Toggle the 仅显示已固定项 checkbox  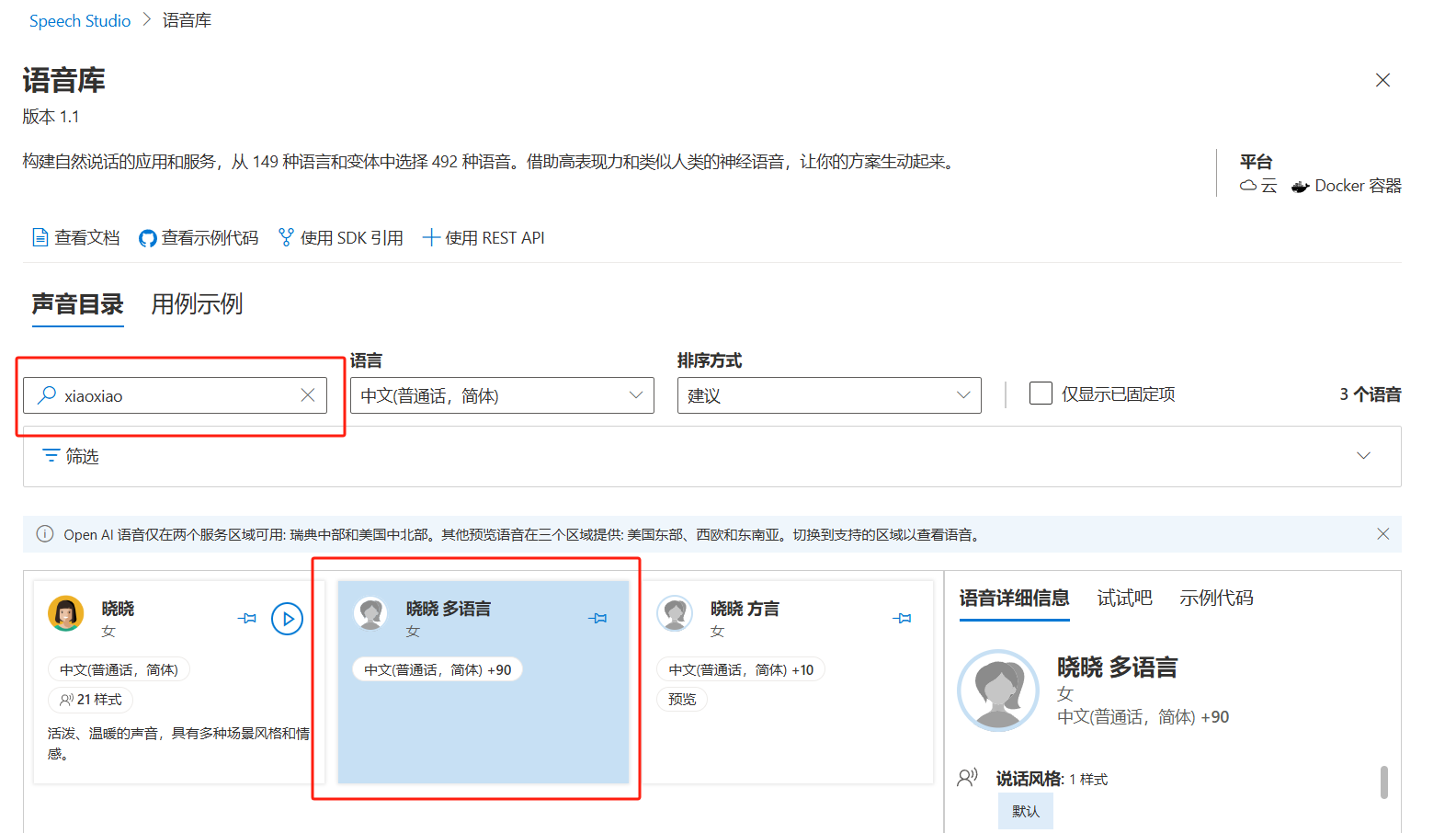[1041, 394]
